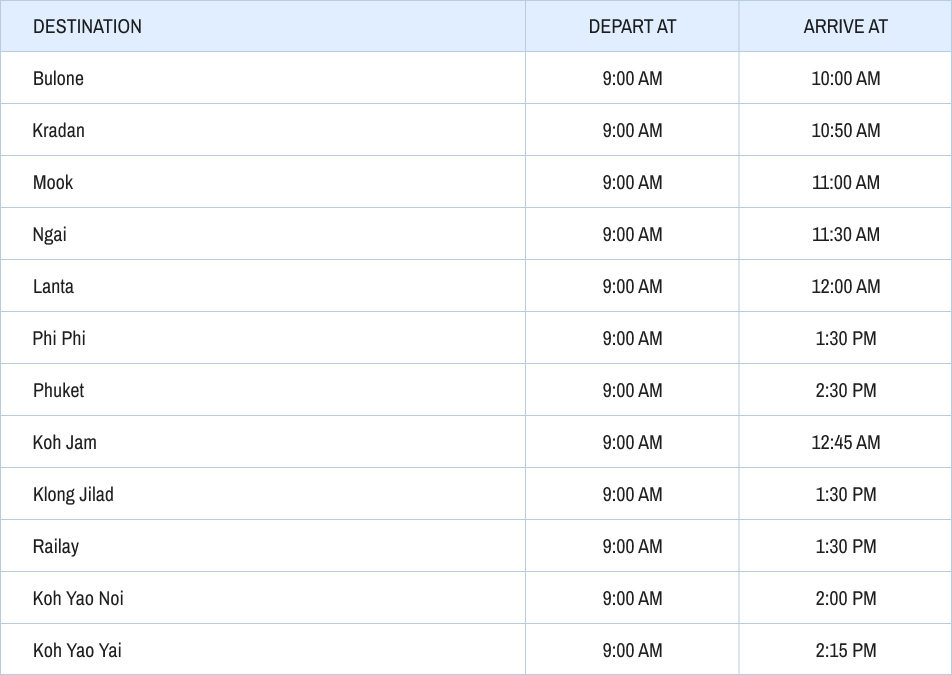
Task: Click the ARRIVE AT column header
Action: (x=845, y=26)
